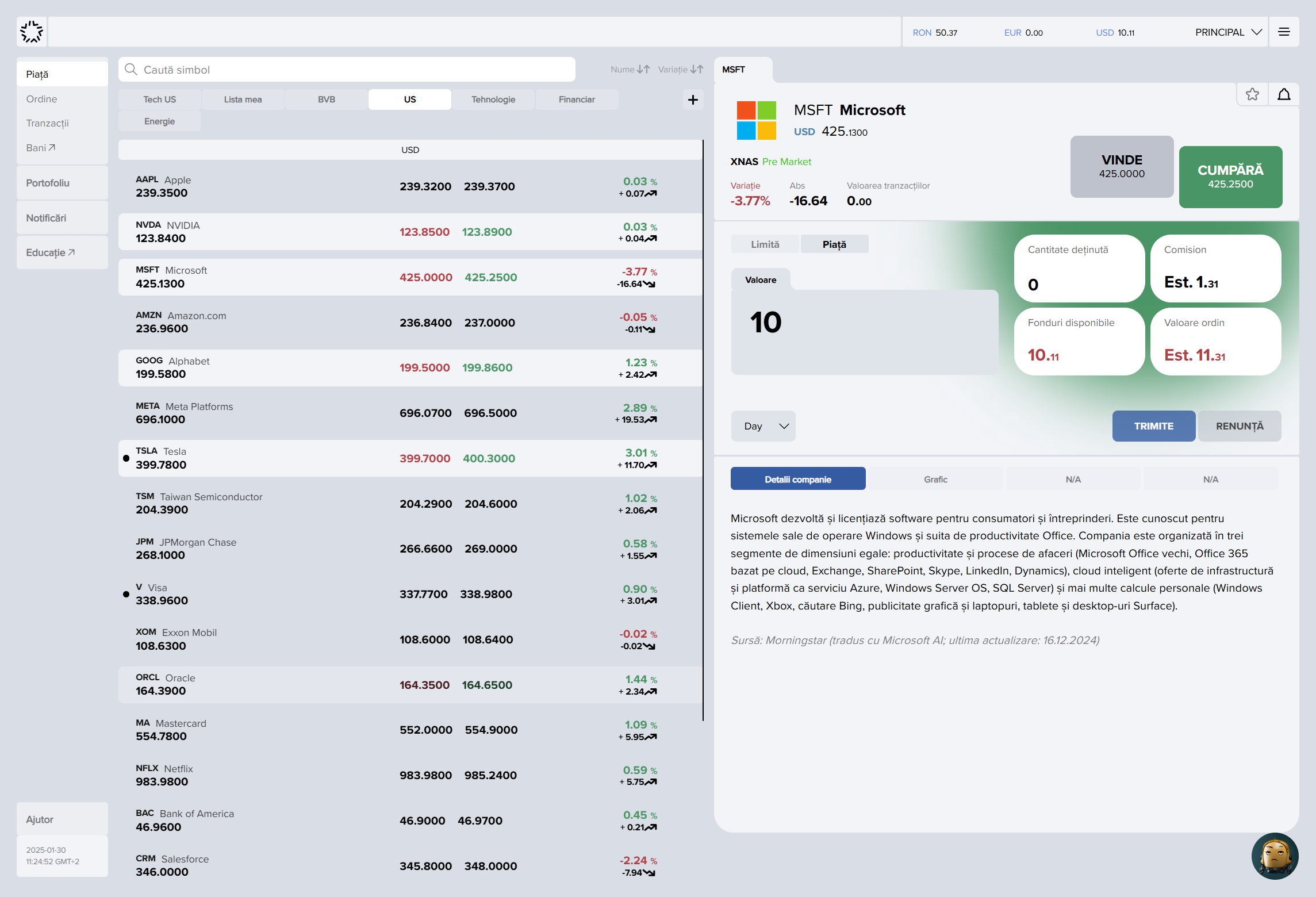Switch to the Grafic tab
Image resolution: width=1316 pixels, height=897 pixels.
[935, 479]
